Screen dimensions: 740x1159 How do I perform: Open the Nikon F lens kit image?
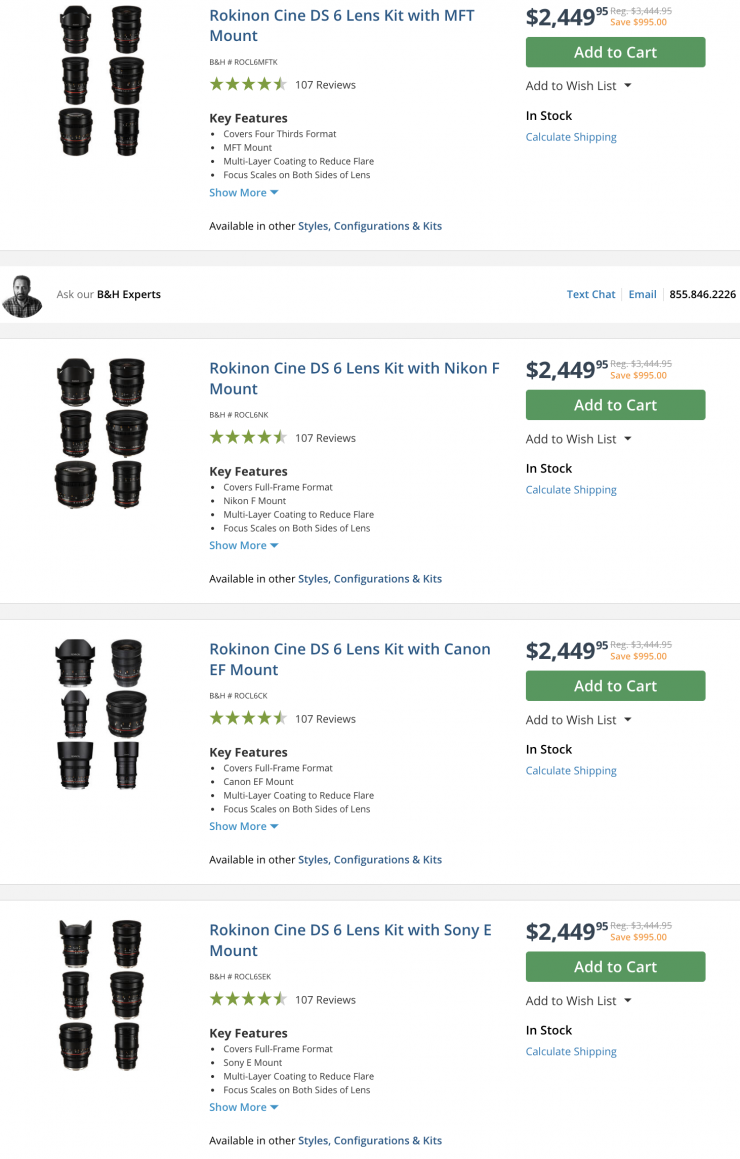pyautogui.click(x=101, y=433)
